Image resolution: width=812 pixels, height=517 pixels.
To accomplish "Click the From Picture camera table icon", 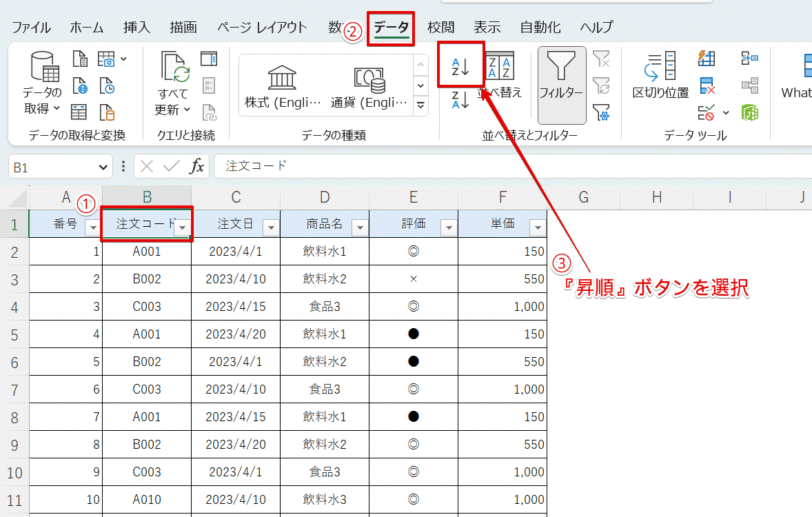I will (x=106, y=59).
